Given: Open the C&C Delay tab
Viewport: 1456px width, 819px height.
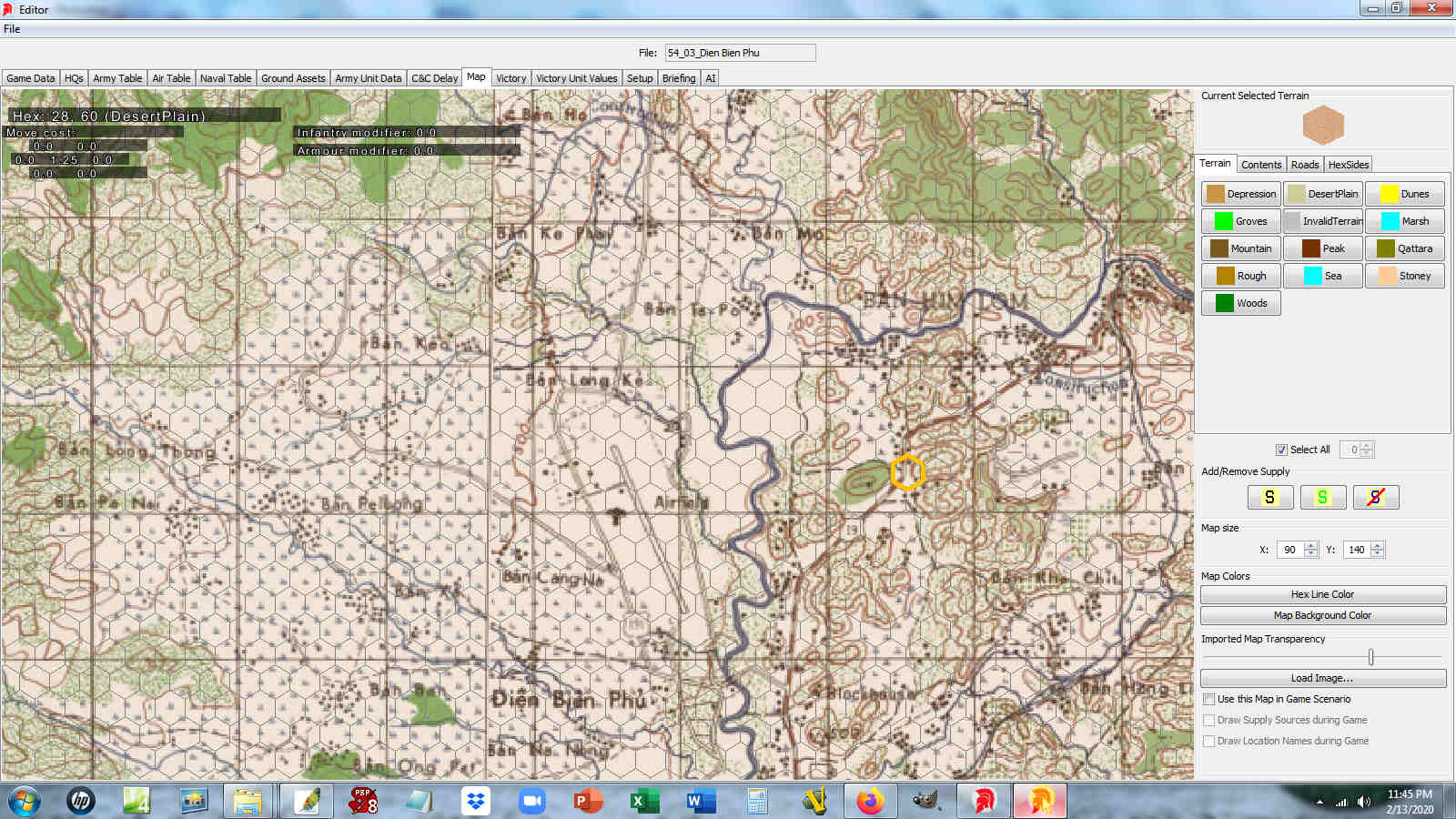Looking at the screenshot, I should tap(435, 78).
